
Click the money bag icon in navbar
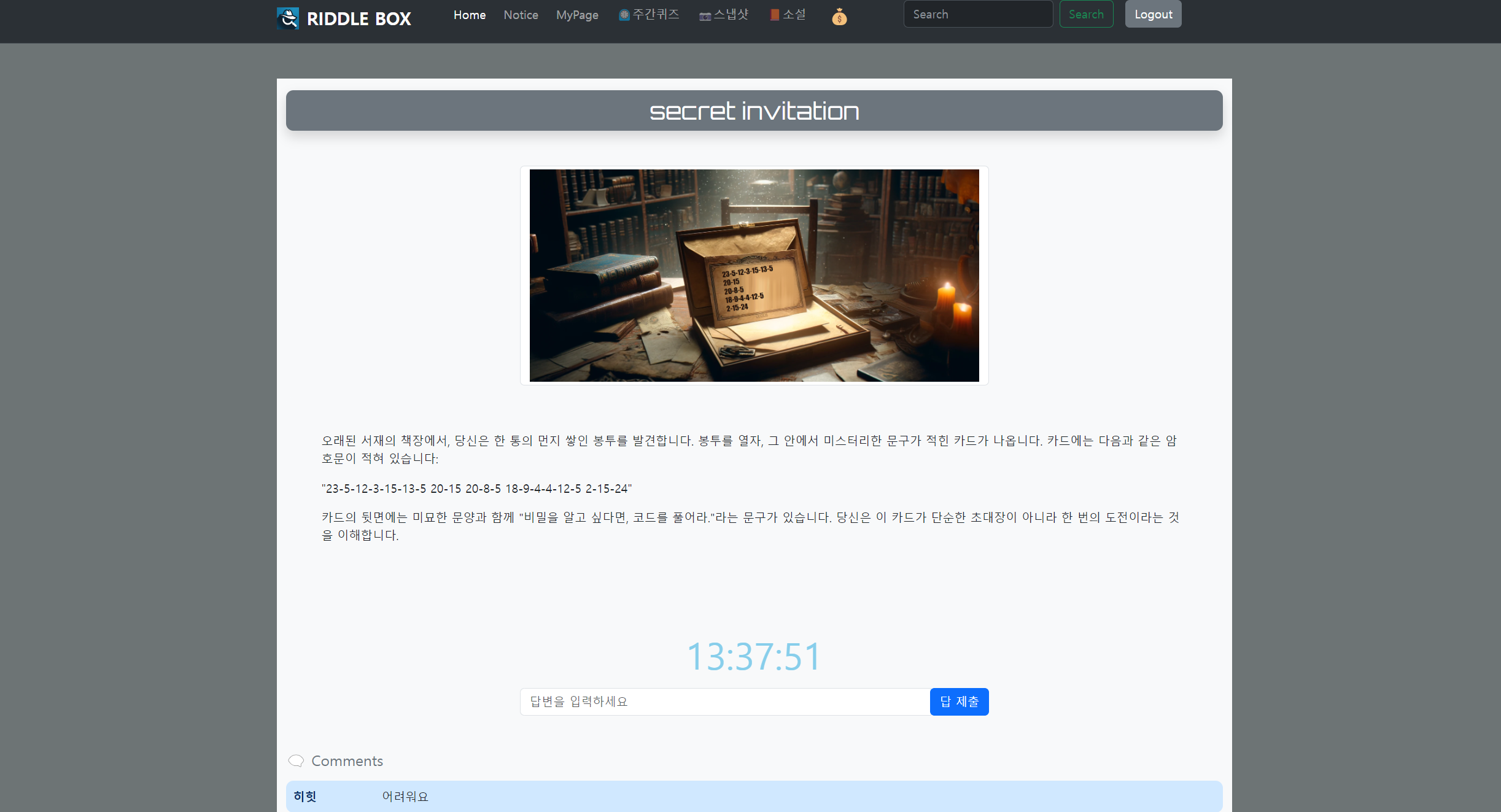click(839, 17)
